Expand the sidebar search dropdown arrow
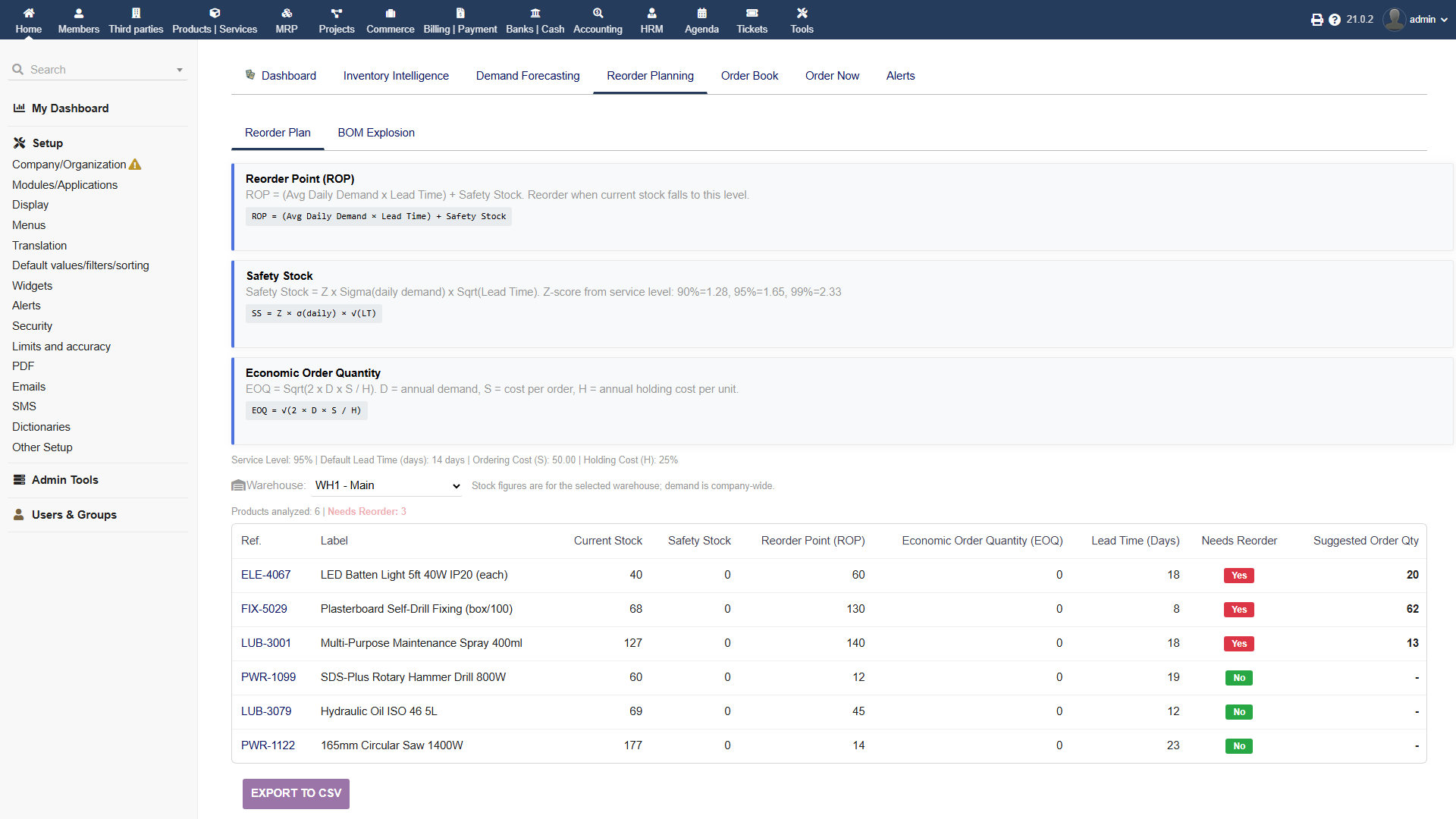The height and width of the screenshot is (819, 1456). (x=180, y=70)
